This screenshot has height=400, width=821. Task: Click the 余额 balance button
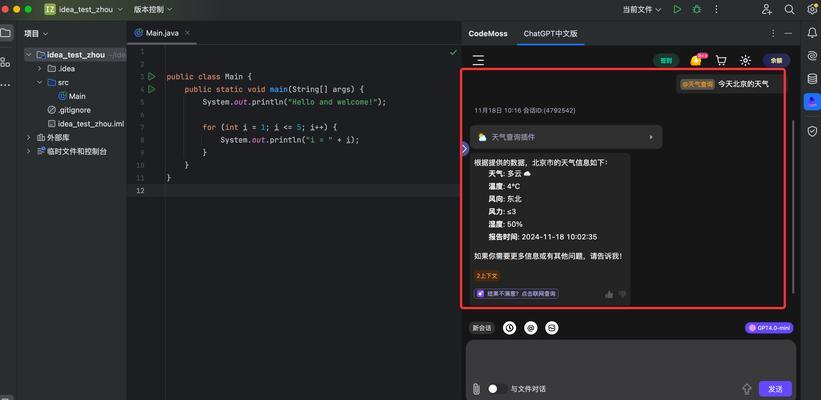776,61
